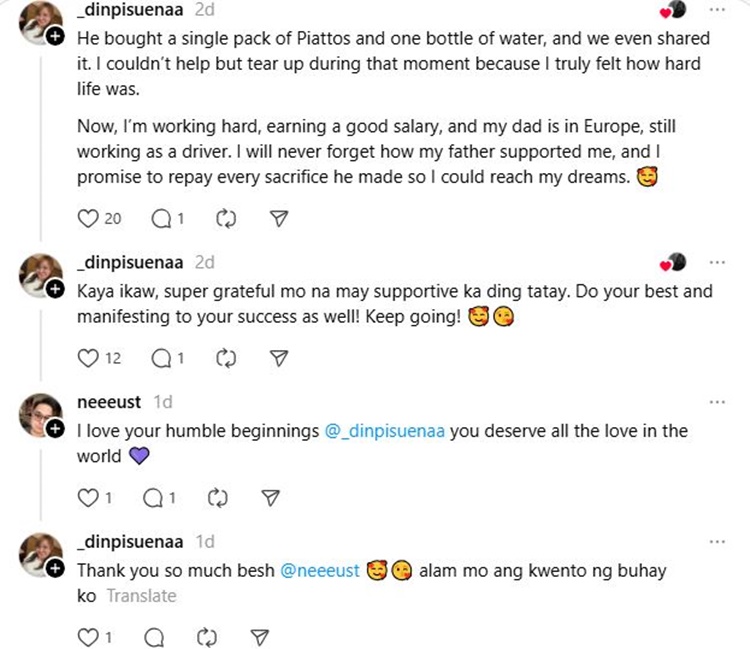Like the 'Thank you so much besh' reply
Screen dimensions: 750x649
point(90,636)
